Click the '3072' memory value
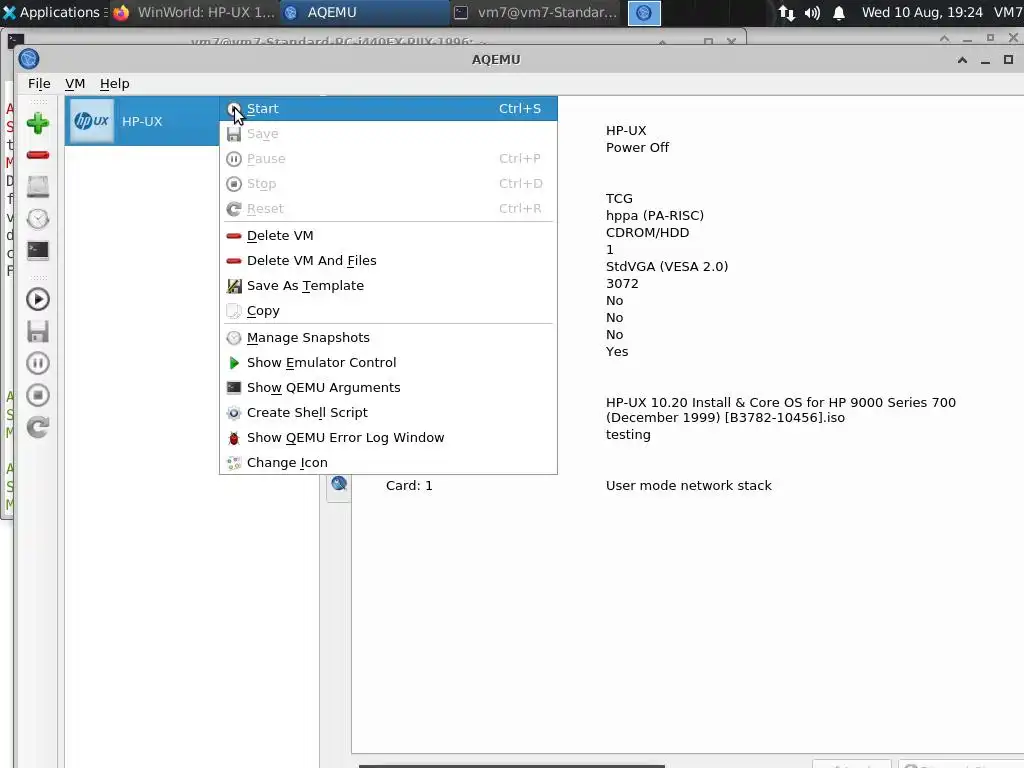Screen dimensions: 1024x768 [622, 283]
